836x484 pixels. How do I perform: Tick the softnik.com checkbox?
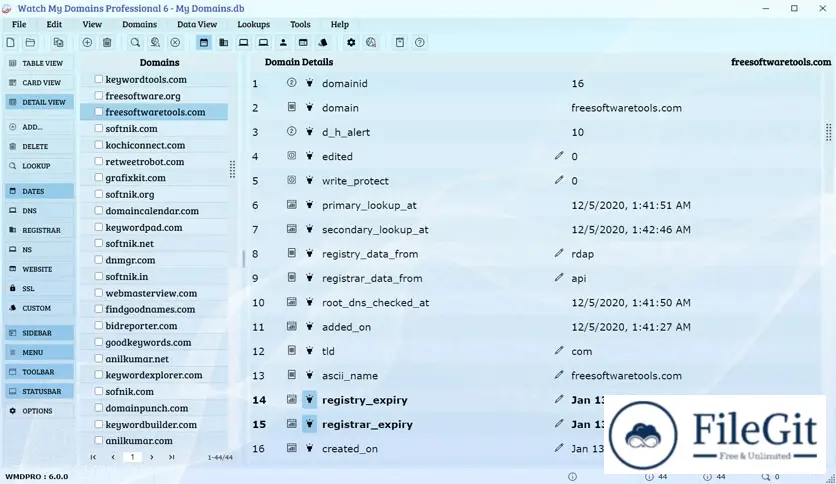point(99,128)
